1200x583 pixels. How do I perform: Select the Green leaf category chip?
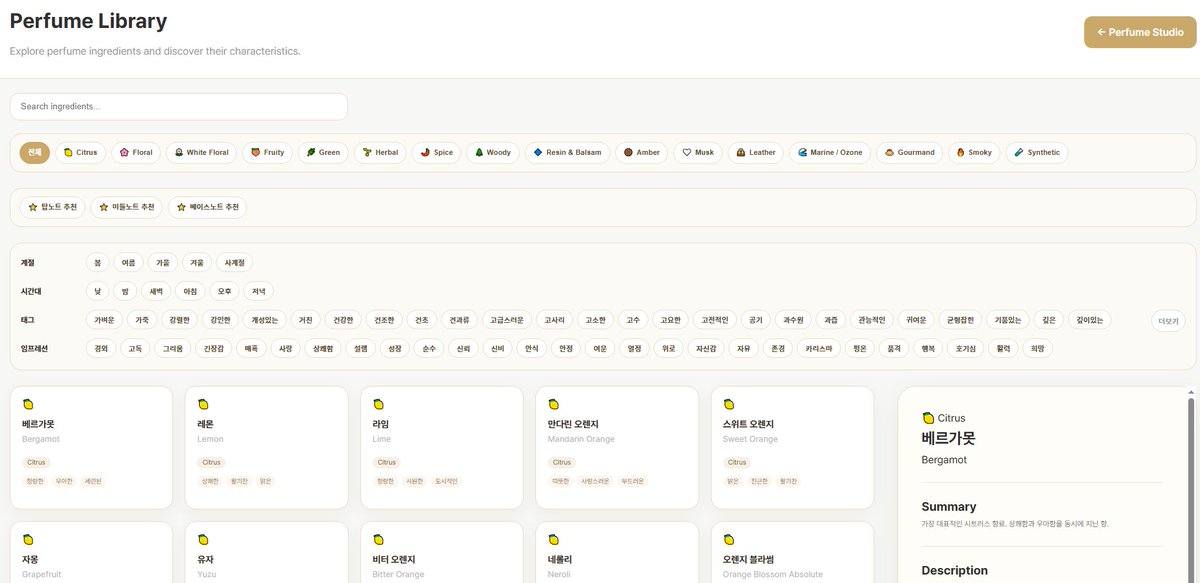323,153
